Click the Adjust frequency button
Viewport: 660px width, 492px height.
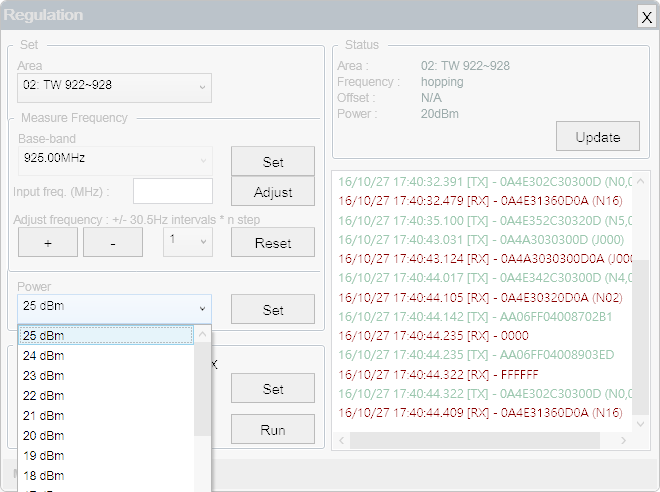pos(273,191)
